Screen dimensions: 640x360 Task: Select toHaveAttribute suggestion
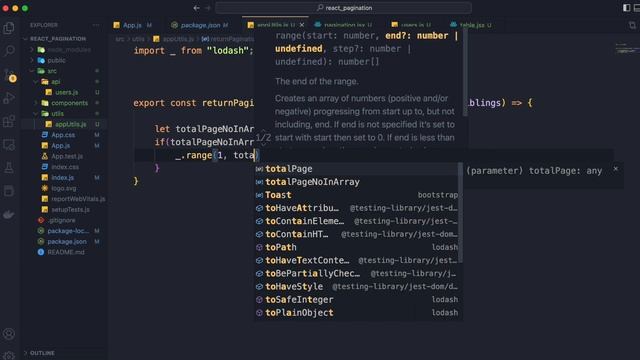coord(356,208)
